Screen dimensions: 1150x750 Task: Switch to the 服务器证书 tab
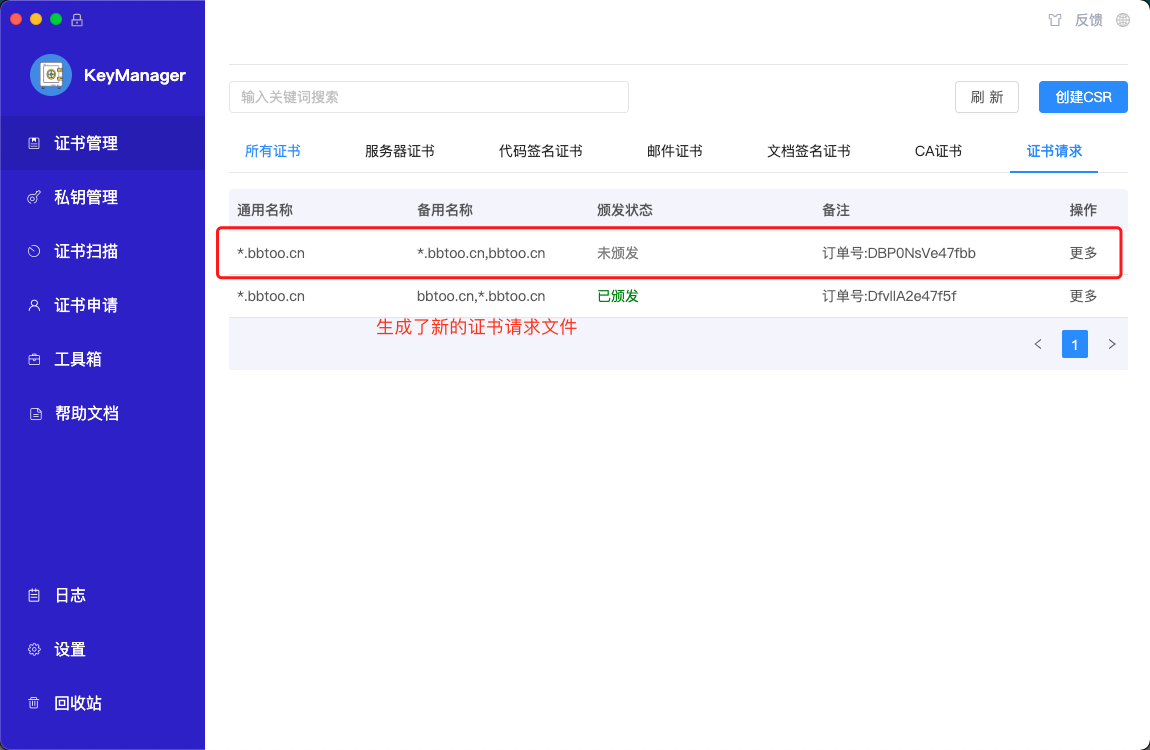click(x=399, y=151)
